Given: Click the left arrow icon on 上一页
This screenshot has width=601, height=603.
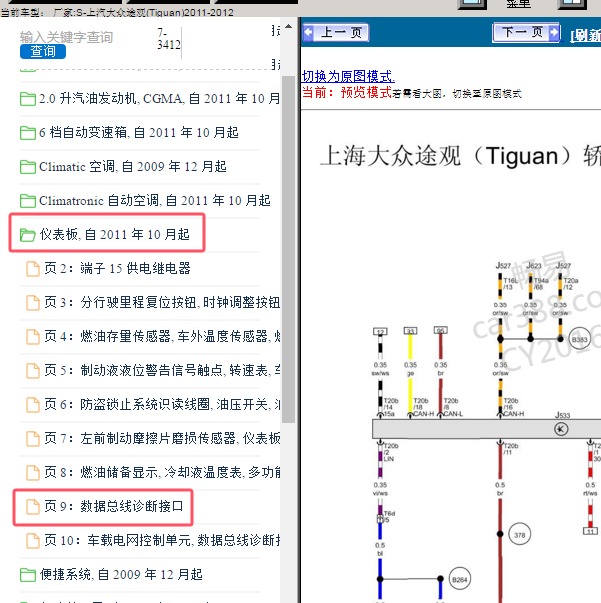Looking at the screenshot, I should point(309,32).
